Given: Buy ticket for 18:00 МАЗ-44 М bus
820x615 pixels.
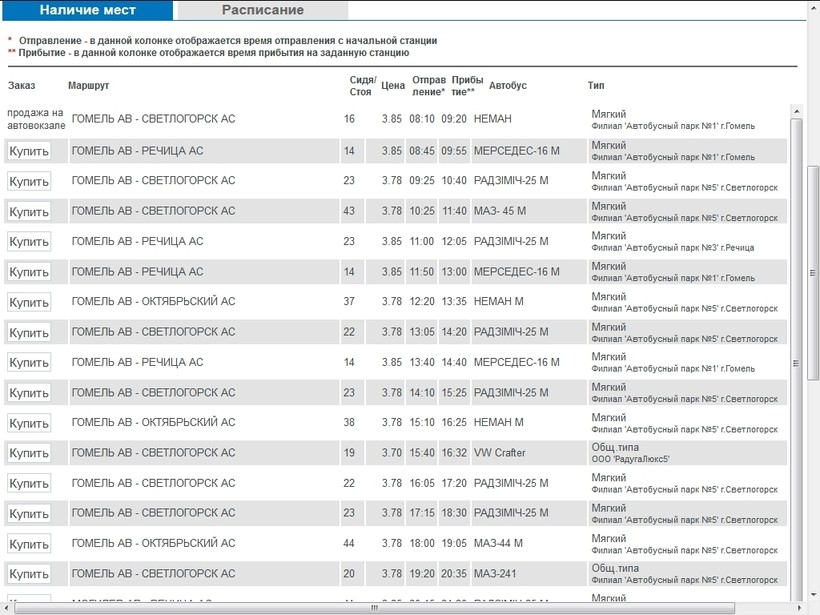Looking at the screenshot, I should point(29,543).
